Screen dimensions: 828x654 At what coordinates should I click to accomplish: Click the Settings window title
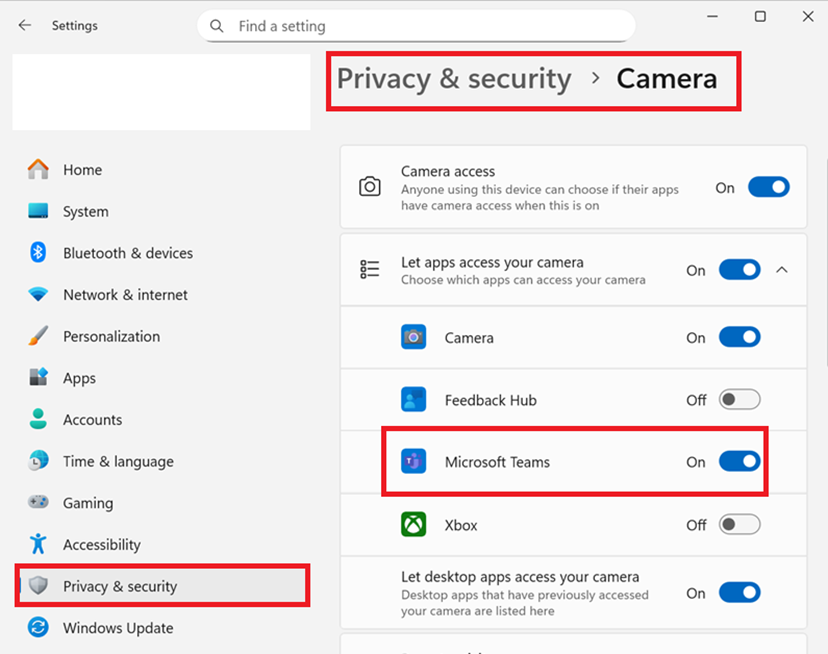pyautogui.click(x=74, y=25)
